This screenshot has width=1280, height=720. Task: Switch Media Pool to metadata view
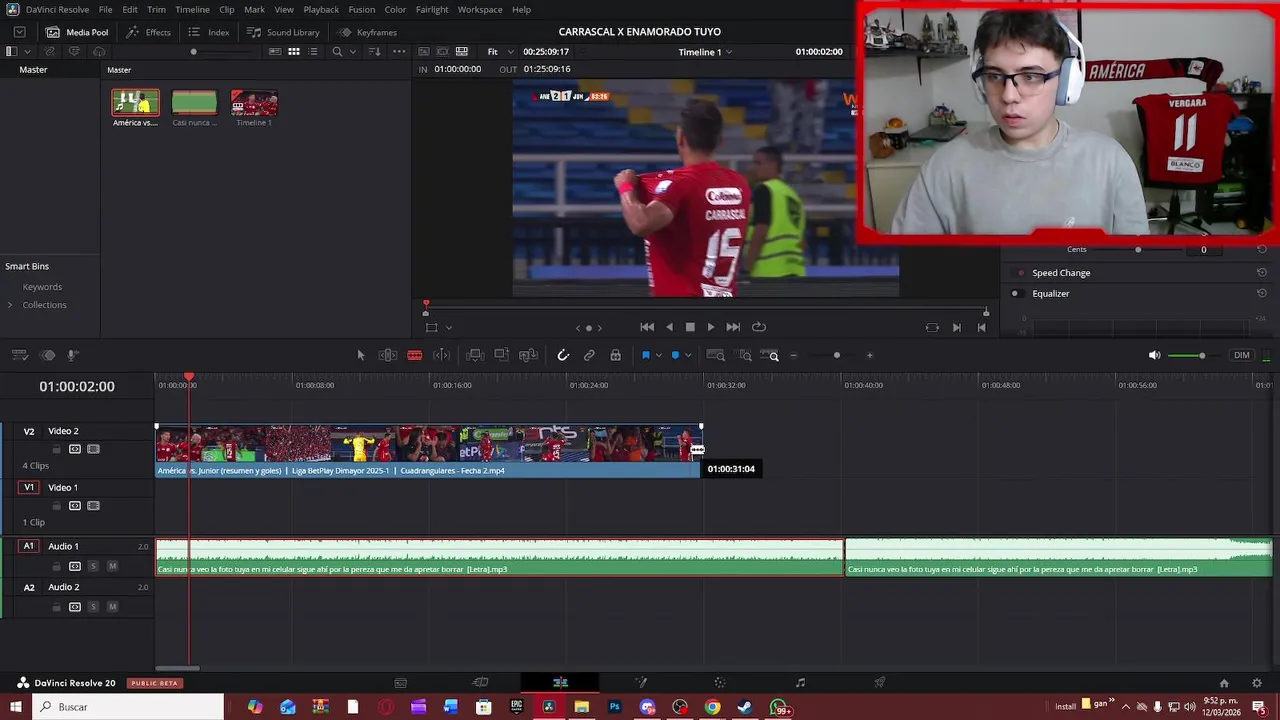coord(275,51)
